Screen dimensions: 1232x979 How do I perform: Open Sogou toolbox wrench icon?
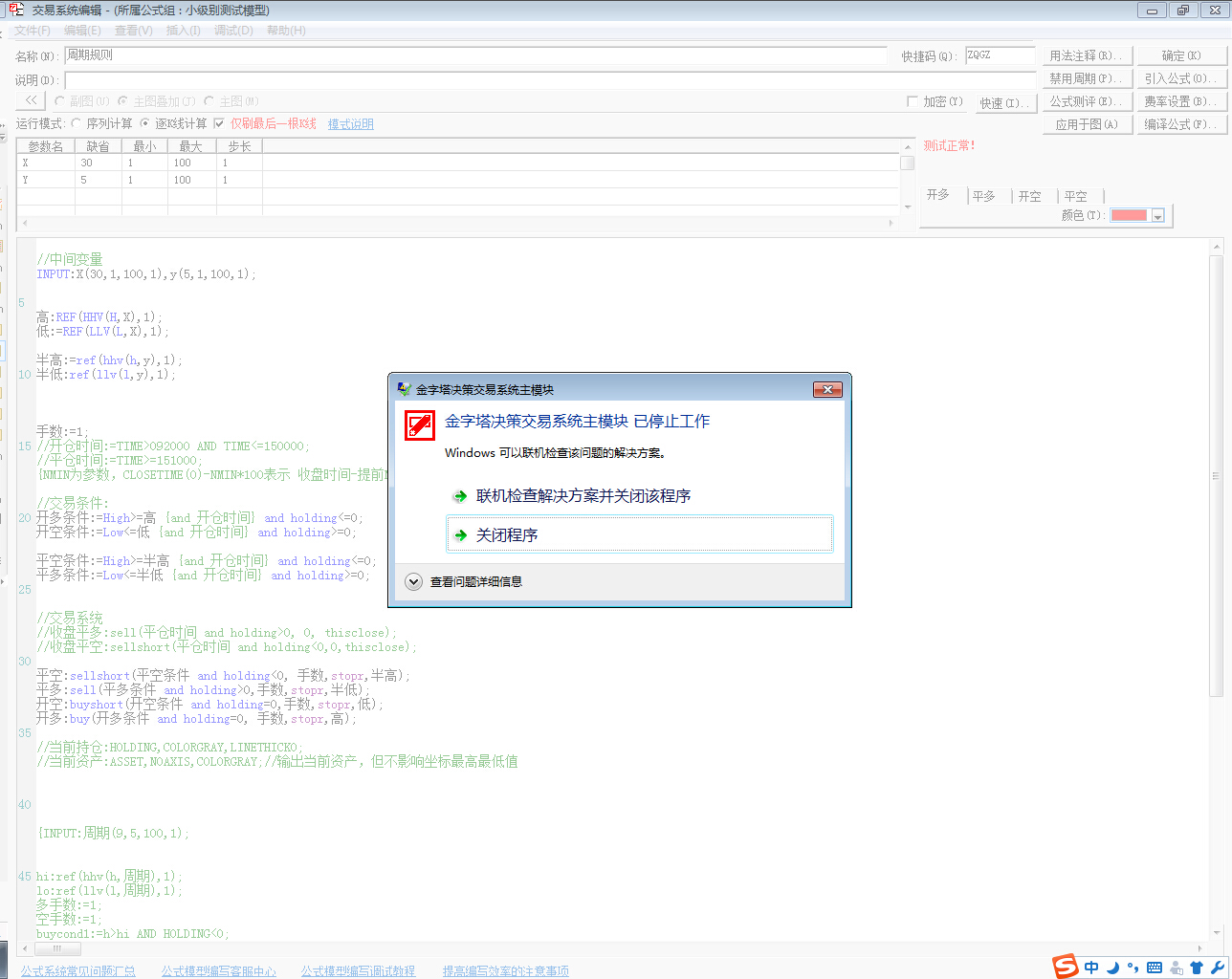pyautogui.click(x=1217, y=968)
